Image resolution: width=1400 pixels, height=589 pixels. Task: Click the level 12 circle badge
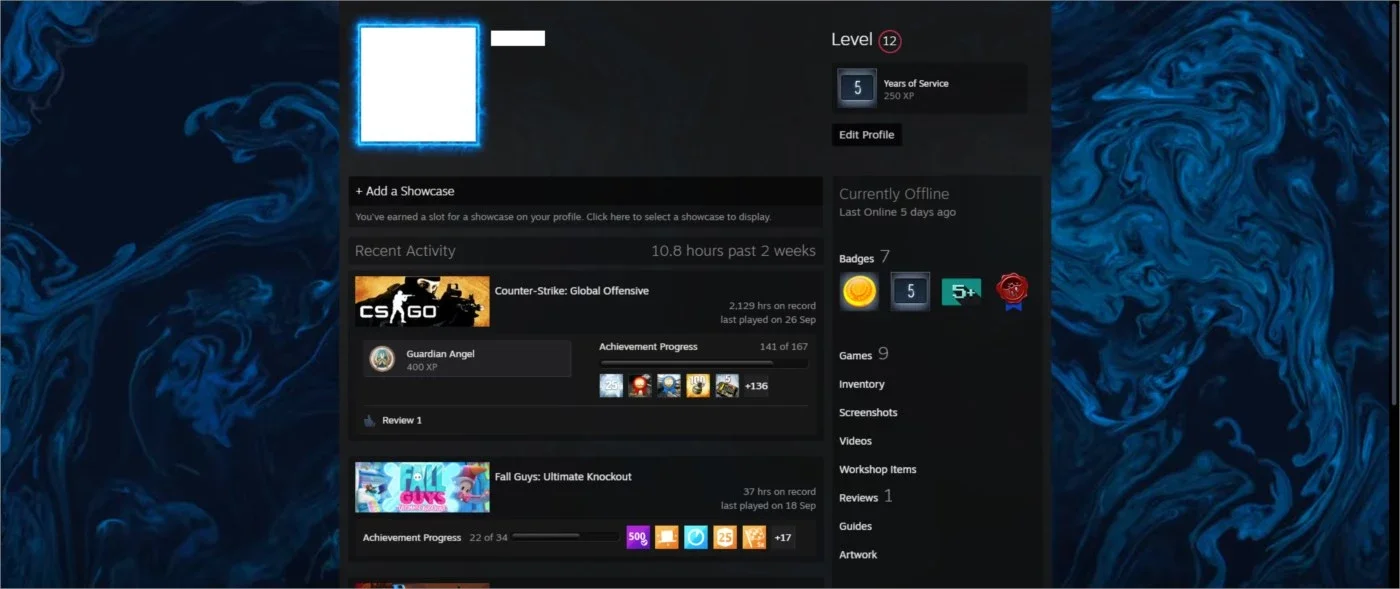890,41
